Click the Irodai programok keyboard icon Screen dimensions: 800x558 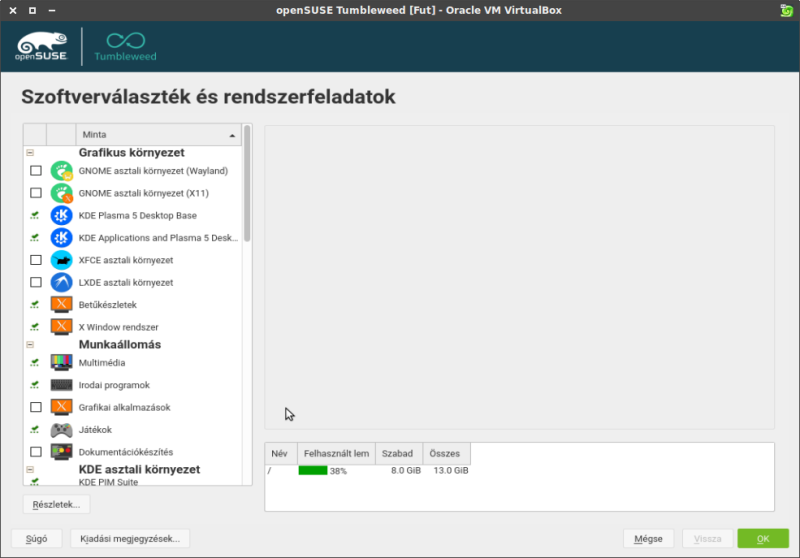tap(61, 385)
